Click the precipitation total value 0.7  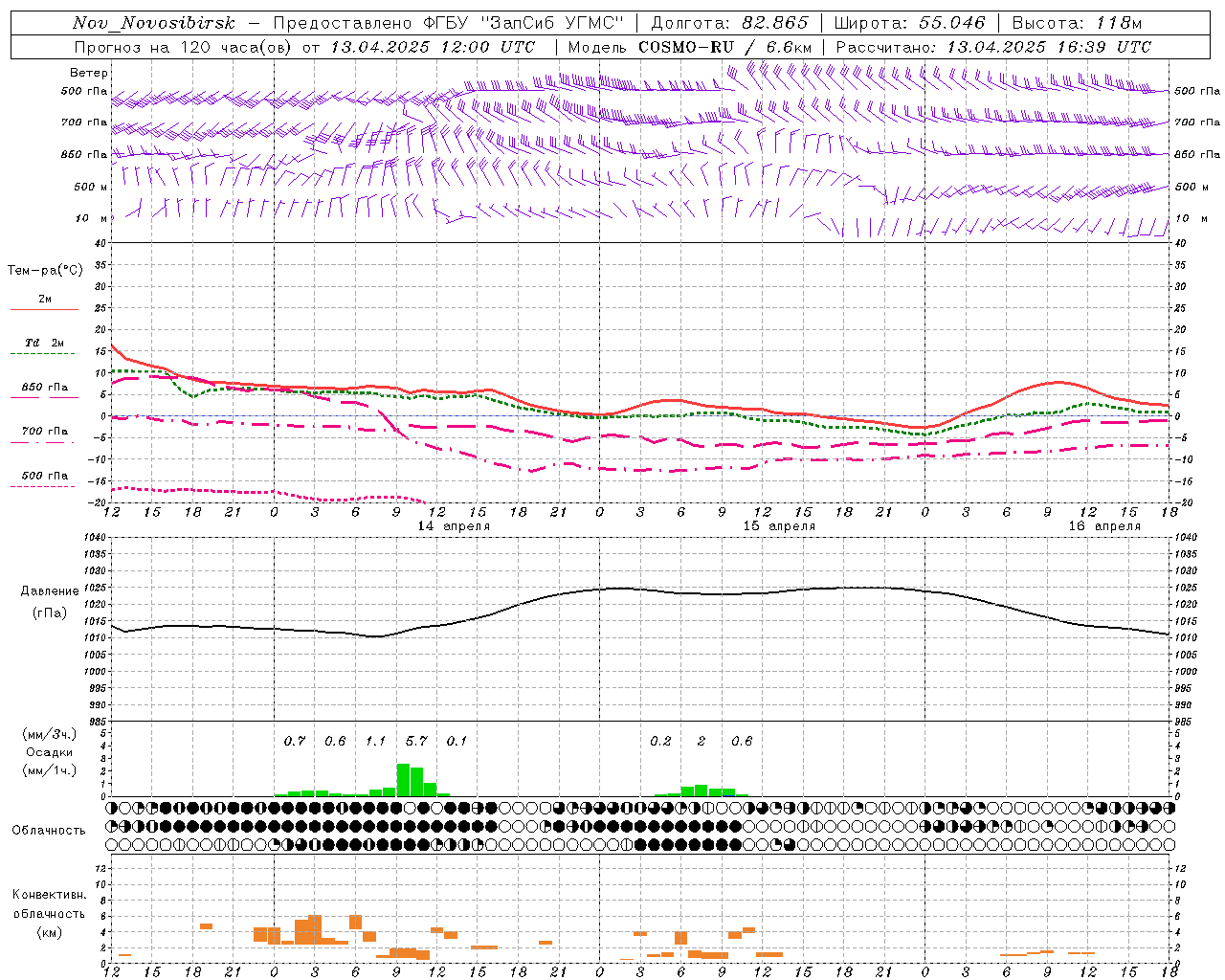294,741
